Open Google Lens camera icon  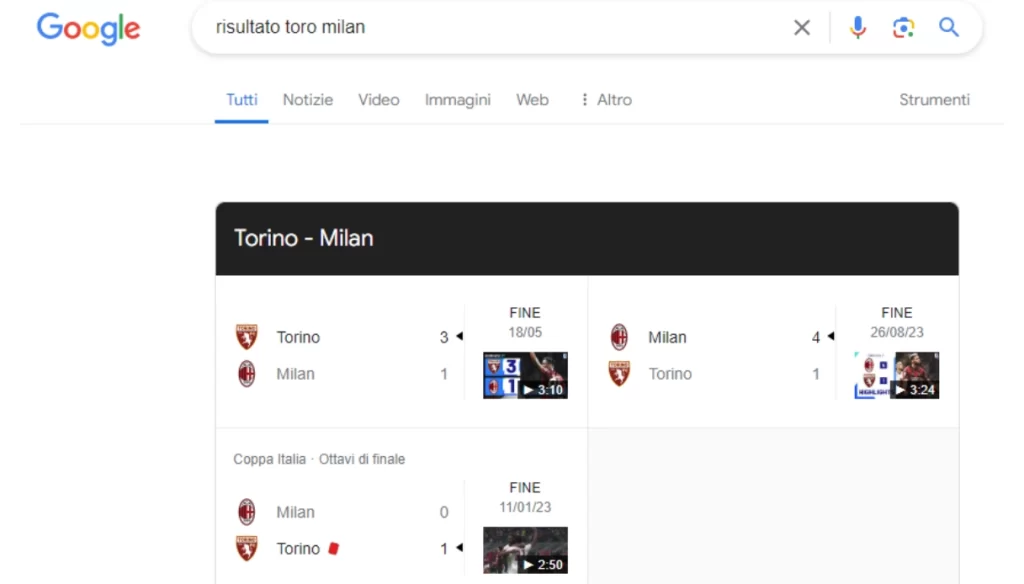pos(903,28)
